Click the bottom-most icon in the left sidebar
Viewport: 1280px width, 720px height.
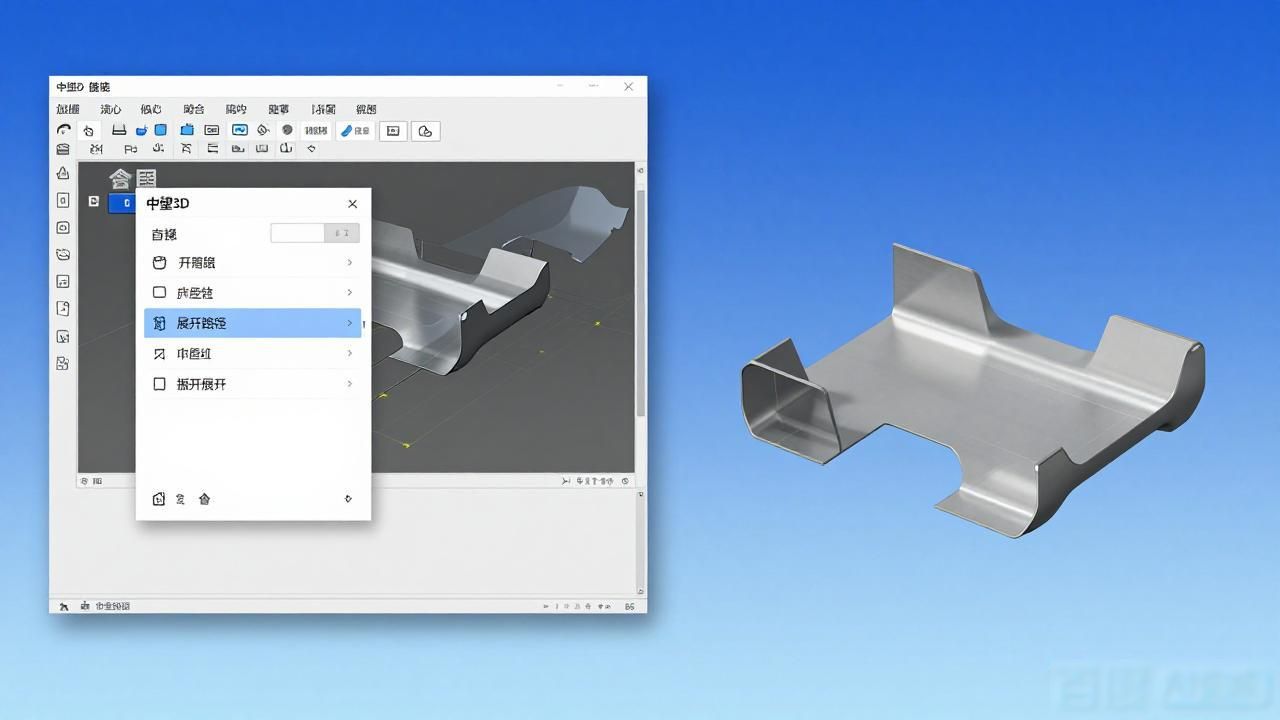[63, 363]
